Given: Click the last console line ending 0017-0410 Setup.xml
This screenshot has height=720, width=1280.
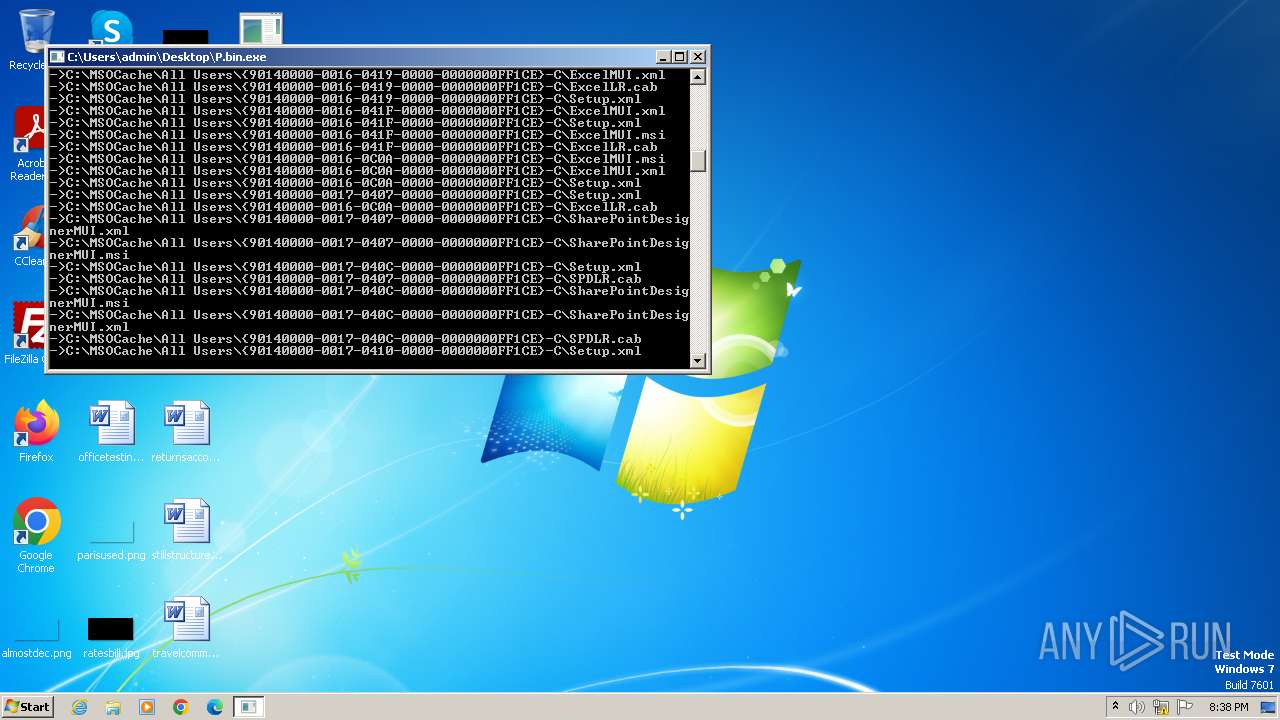Looking at the screenshot, I should [x=347, y=351].
